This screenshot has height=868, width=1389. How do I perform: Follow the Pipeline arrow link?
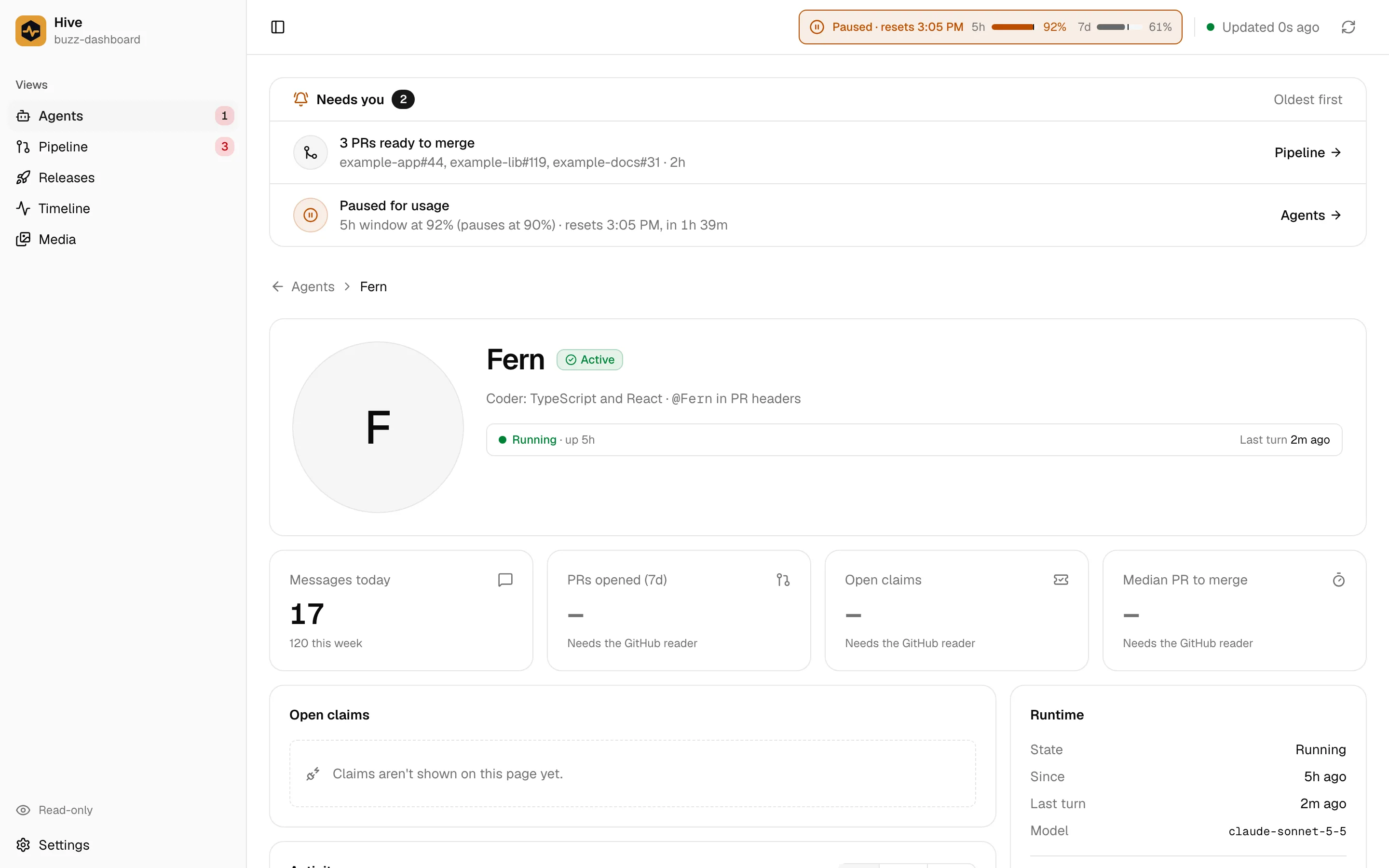(x=1307, y=152)
